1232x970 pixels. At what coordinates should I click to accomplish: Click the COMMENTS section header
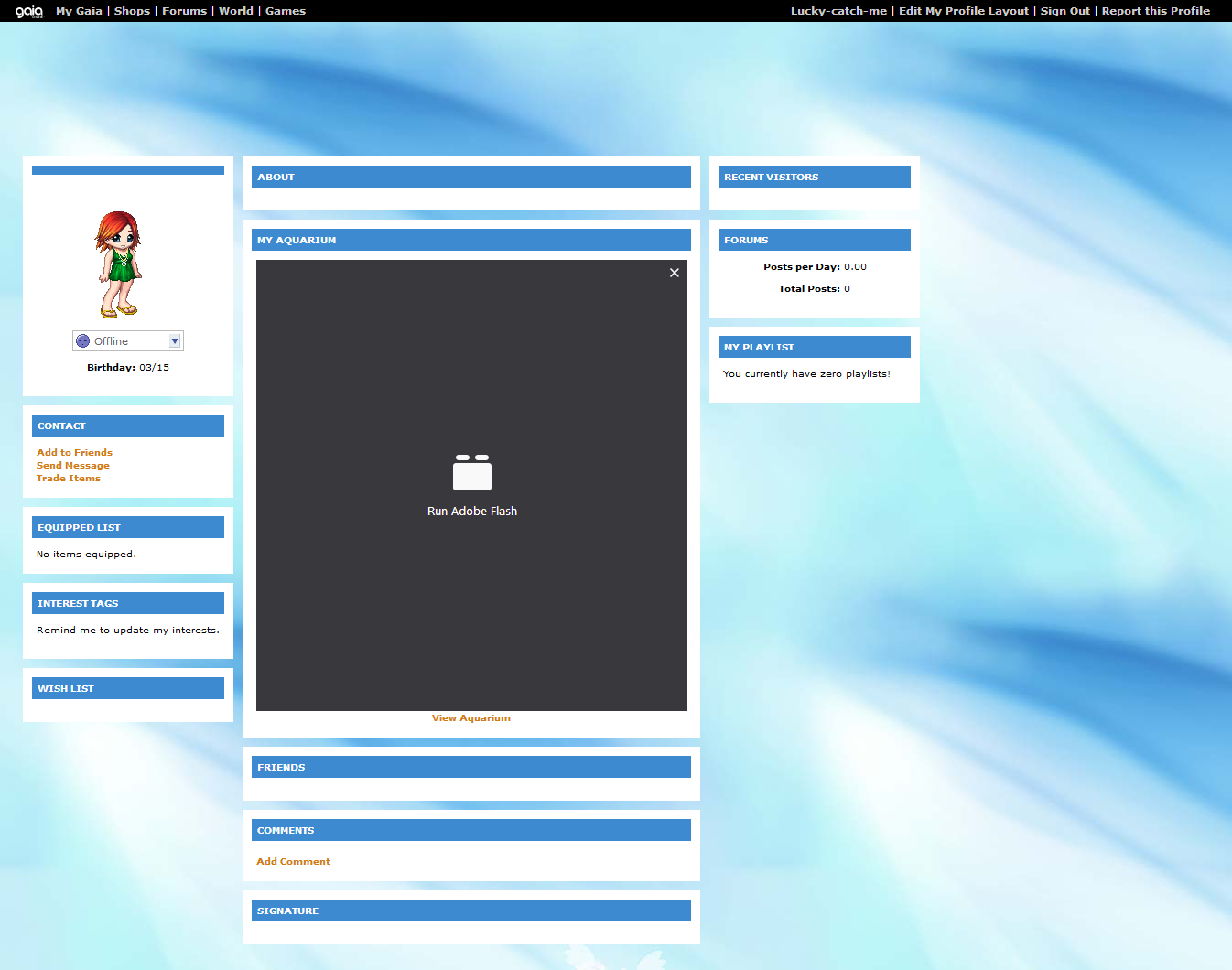pyautogui.click(x=471, y=830)
